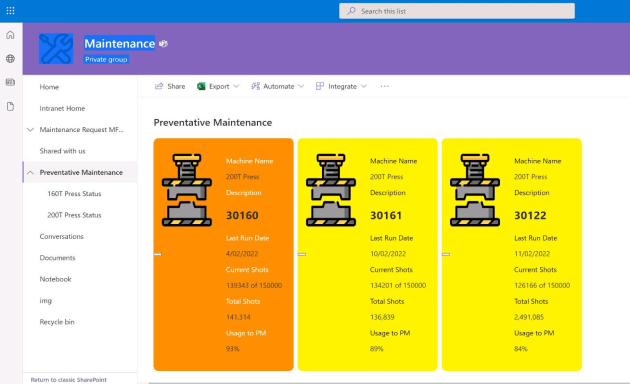Expand the Maintenance Request MF nav chevron
Screen dimensions: 630x384
click(30, 129)
